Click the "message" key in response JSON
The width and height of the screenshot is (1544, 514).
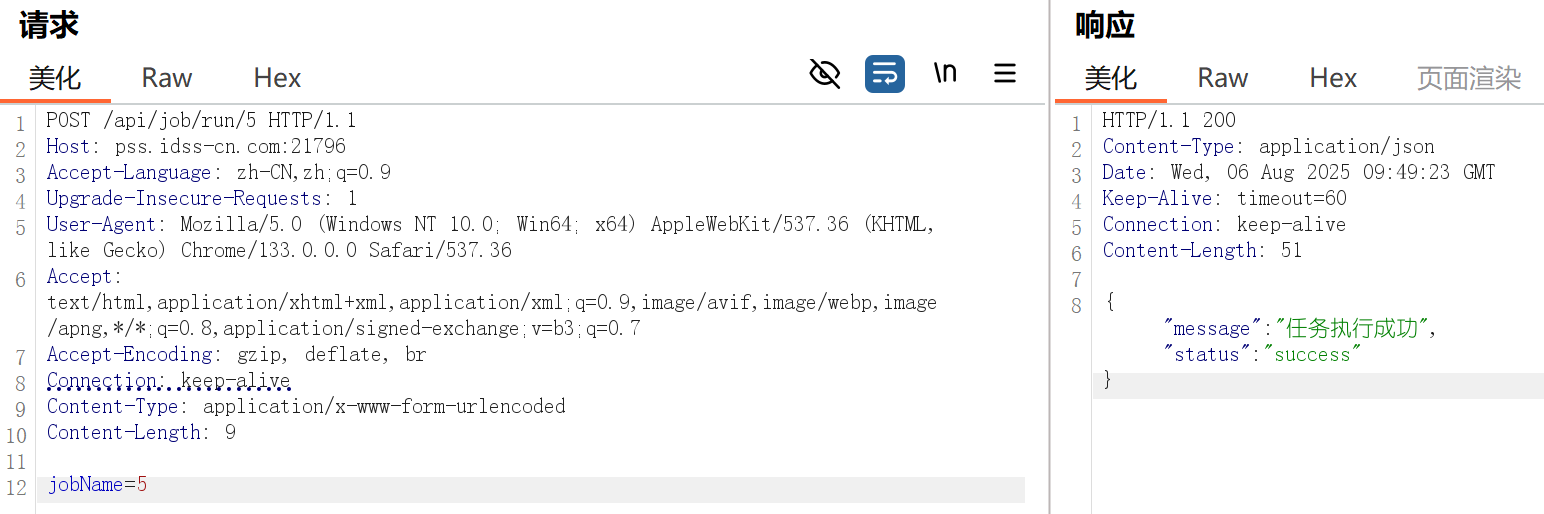(1212, 329)
